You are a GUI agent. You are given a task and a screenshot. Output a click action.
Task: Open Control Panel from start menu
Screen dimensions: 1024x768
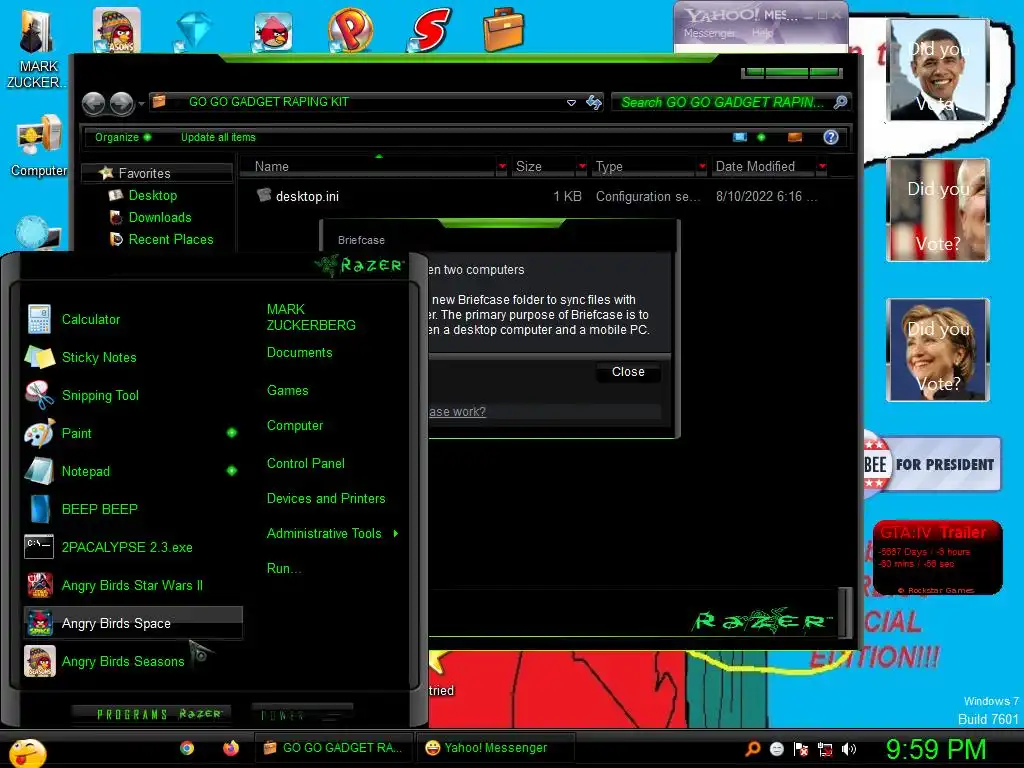point(306,464)
